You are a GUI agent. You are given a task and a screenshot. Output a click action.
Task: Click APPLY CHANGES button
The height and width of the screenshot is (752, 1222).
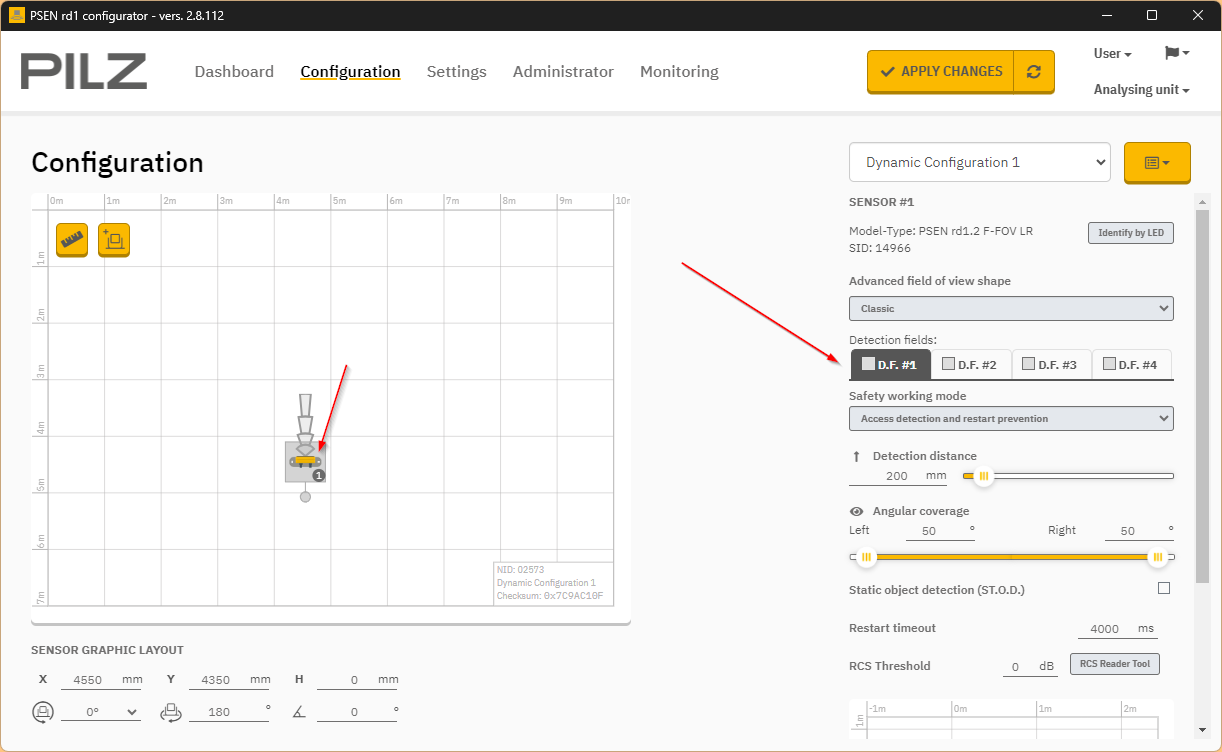(x=941, y=72)
